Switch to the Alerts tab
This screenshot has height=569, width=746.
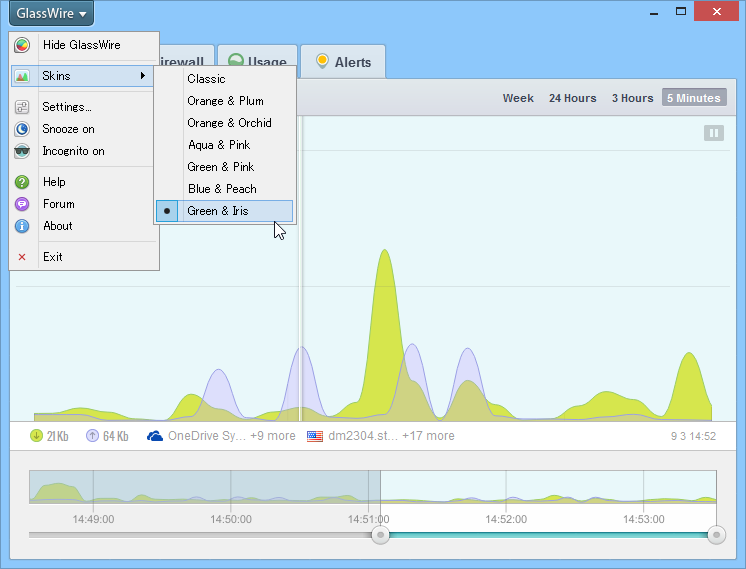[343, 62]
